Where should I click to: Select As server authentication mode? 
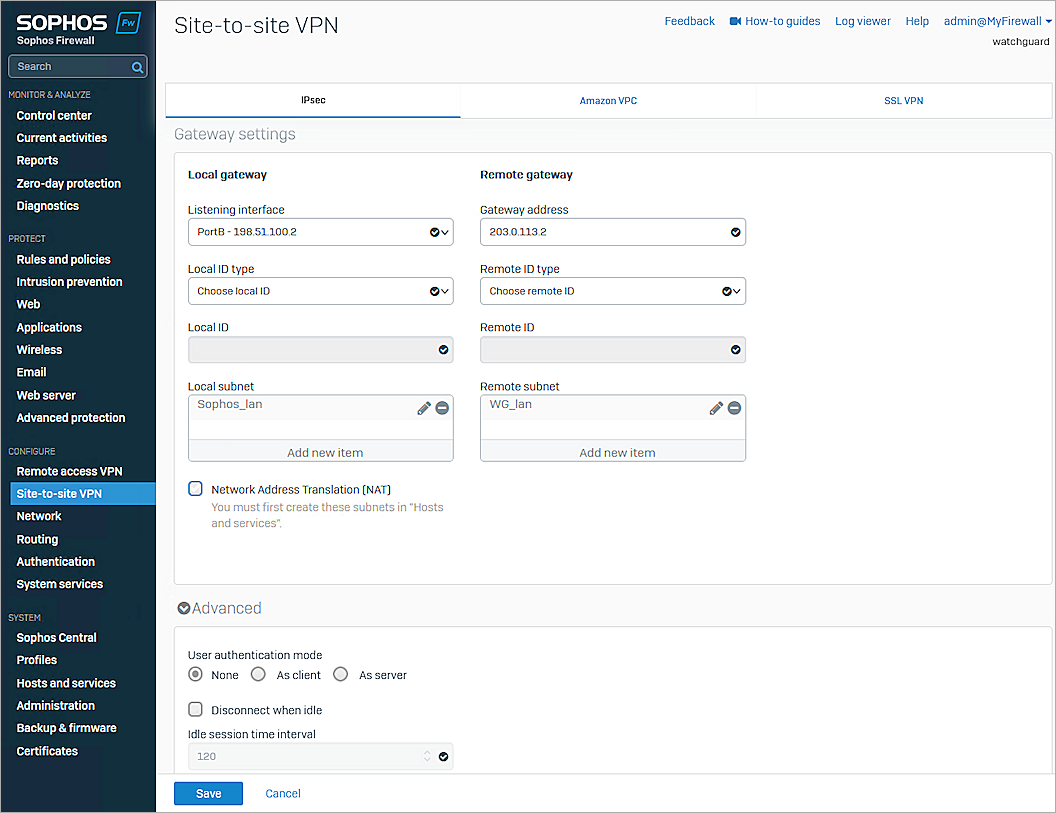pos(340,674)
